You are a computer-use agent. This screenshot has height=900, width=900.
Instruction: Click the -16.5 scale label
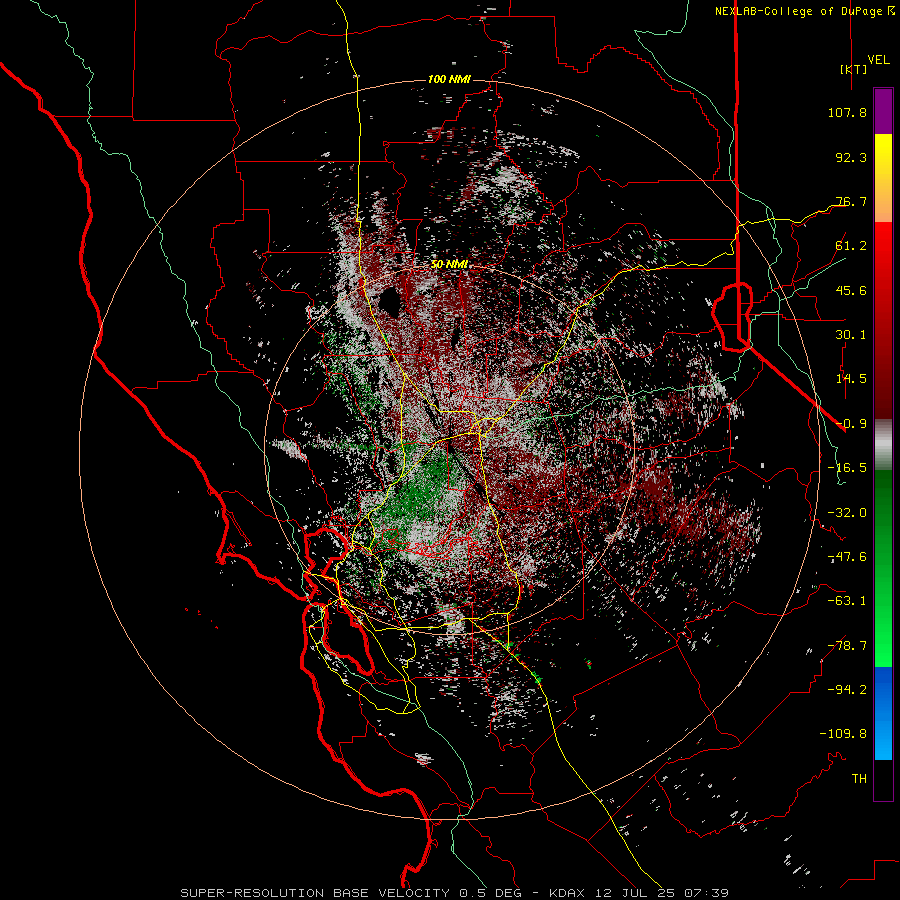[x=847, y=468]
